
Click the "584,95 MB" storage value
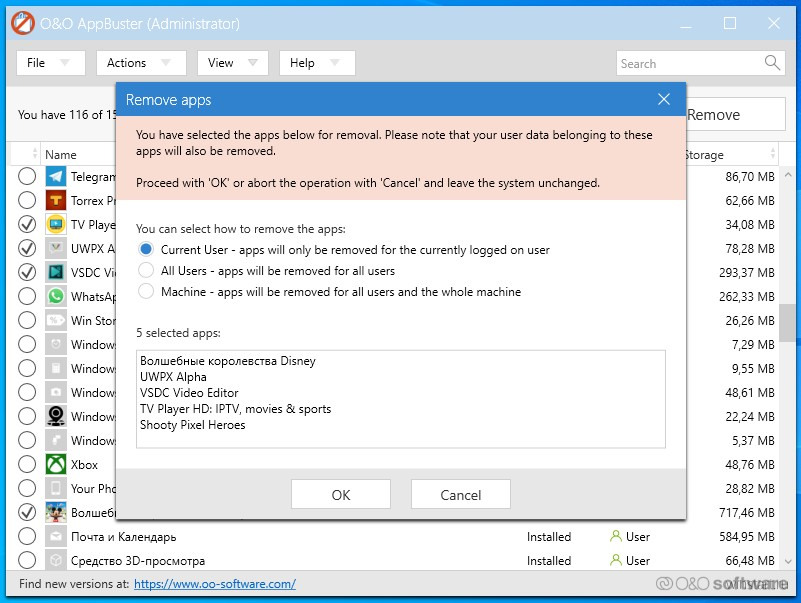tap(747, 537)
